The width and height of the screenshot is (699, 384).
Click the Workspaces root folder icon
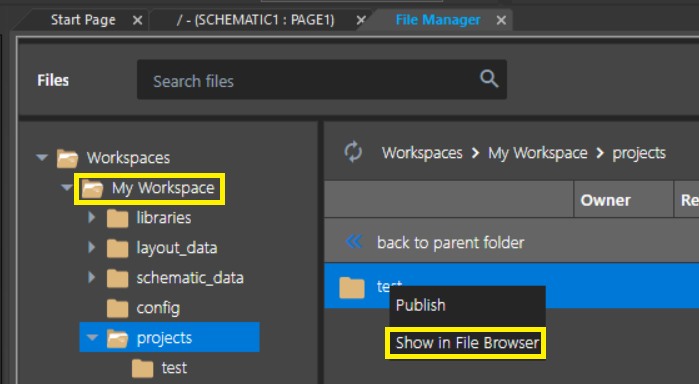click(67, 158)
